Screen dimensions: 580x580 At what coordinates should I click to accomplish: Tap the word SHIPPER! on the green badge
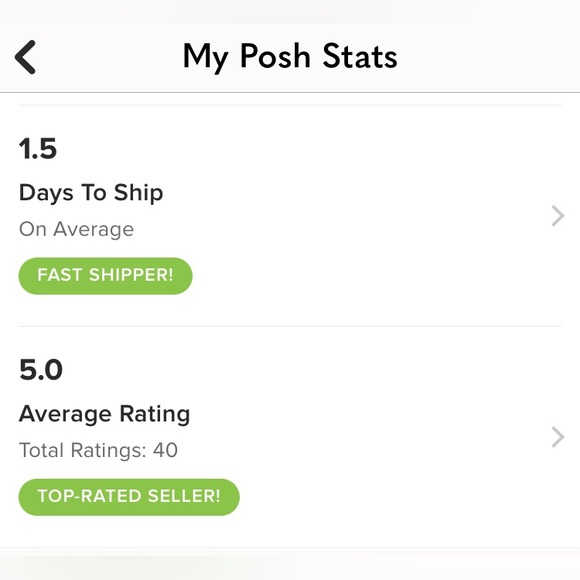pyautogui.click(x=131, y=275)
